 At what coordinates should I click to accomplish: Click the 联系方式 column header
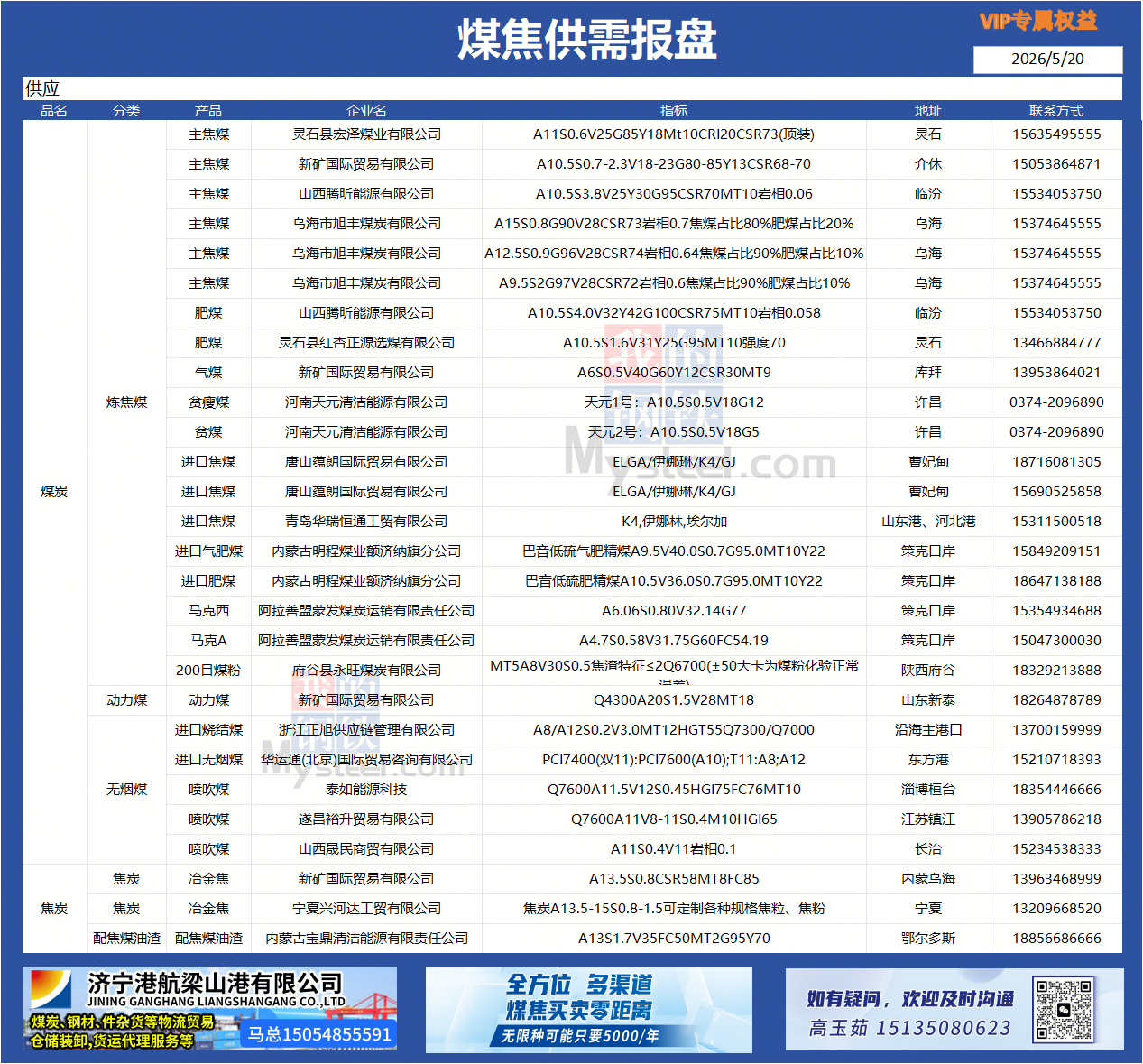1056,110
